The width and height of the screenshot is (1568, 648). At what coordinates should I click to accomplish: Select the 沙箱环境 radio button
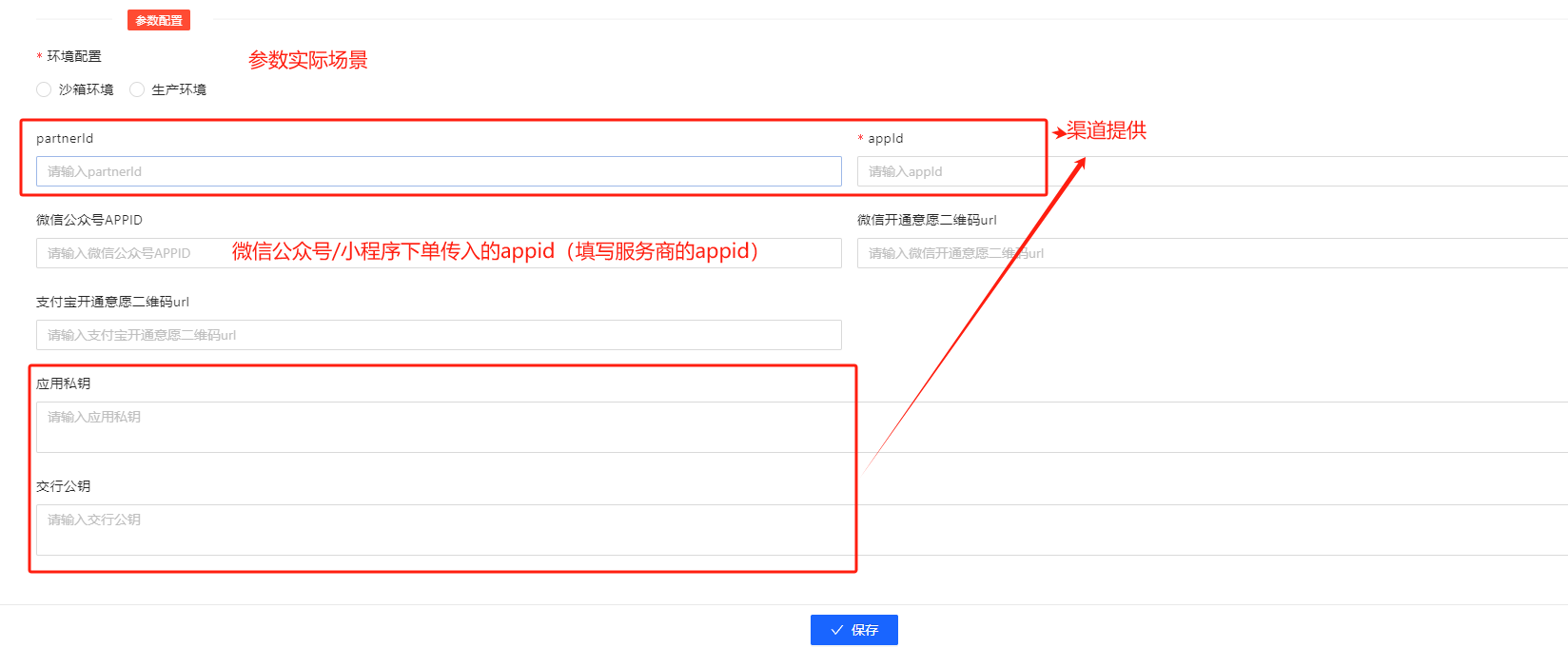44,89
